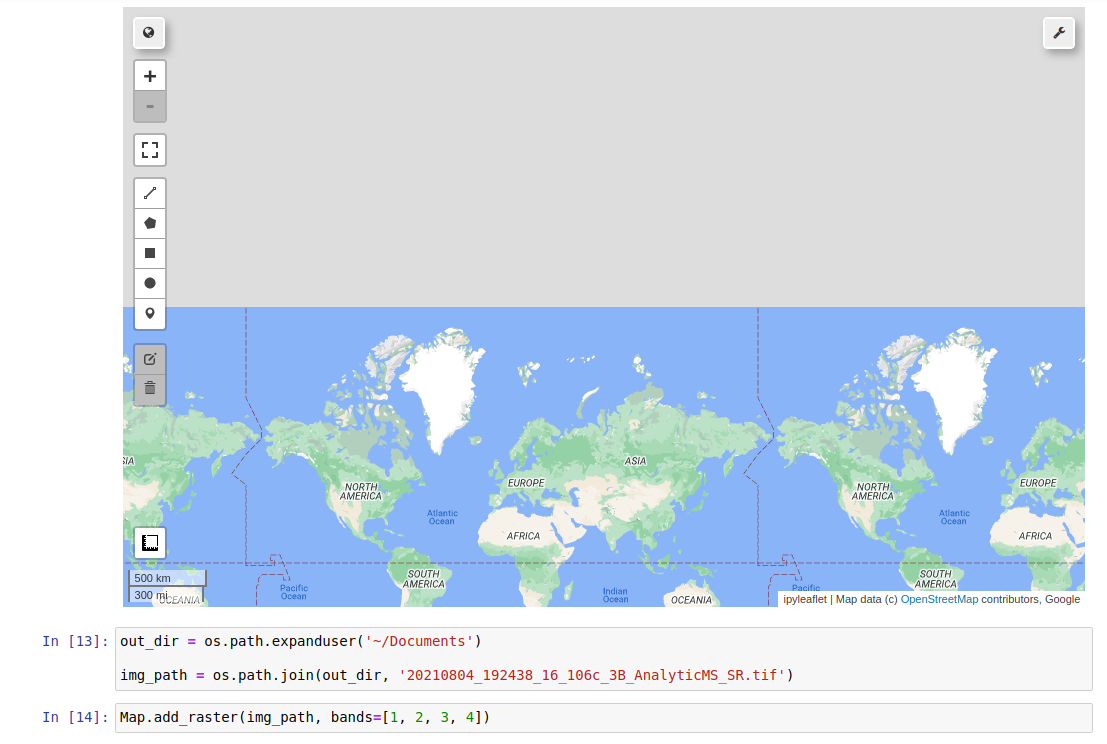Select the marker placement tool
This screenshot has width=1107, height=744.
click(150, 313)
